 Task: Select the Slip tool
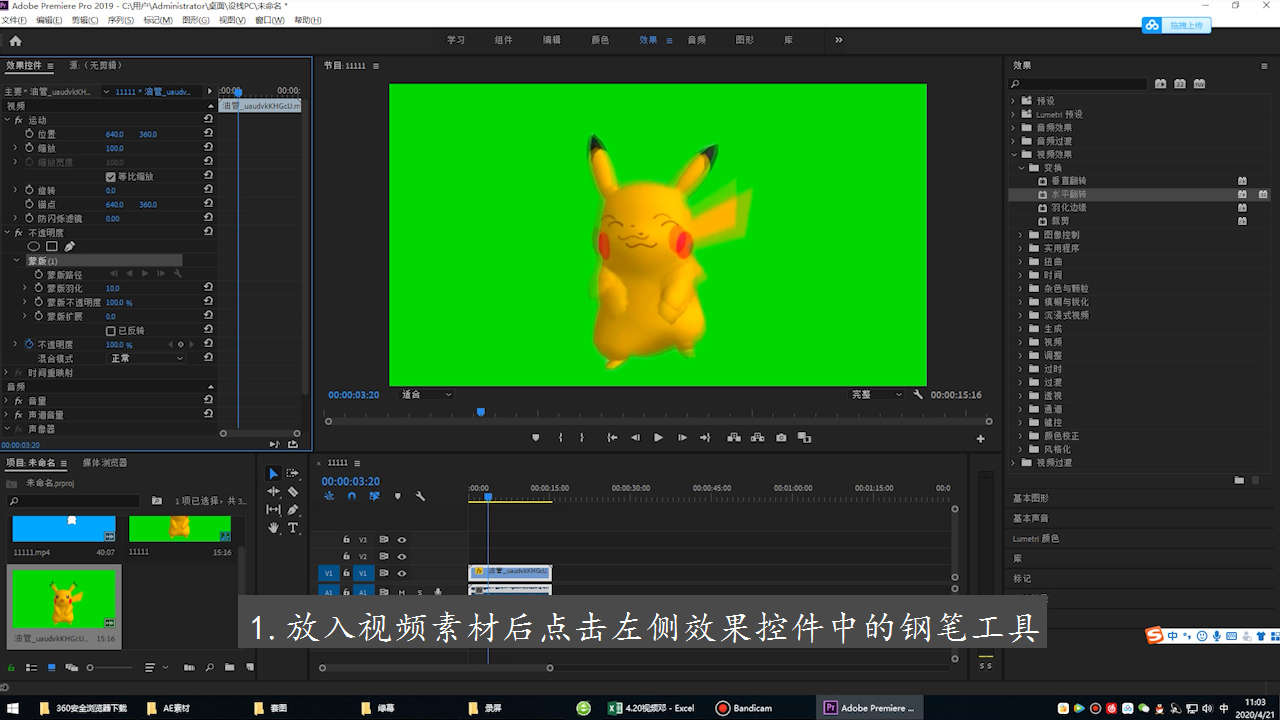(x=273, y=509)
